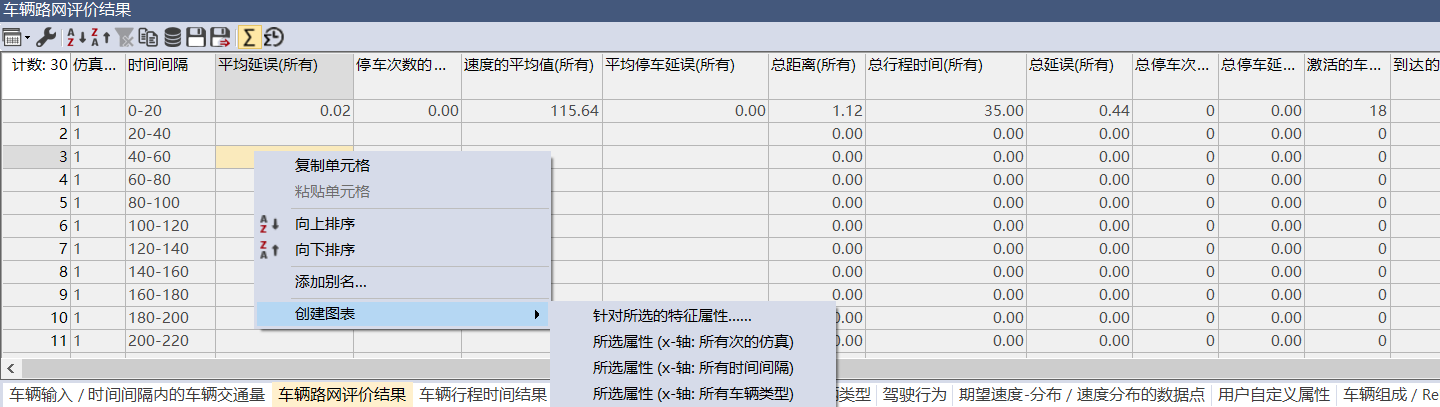This screenshot has width=1440, height=407.
Task: Click the floppy disk save icon
Action: coord(196,38)
